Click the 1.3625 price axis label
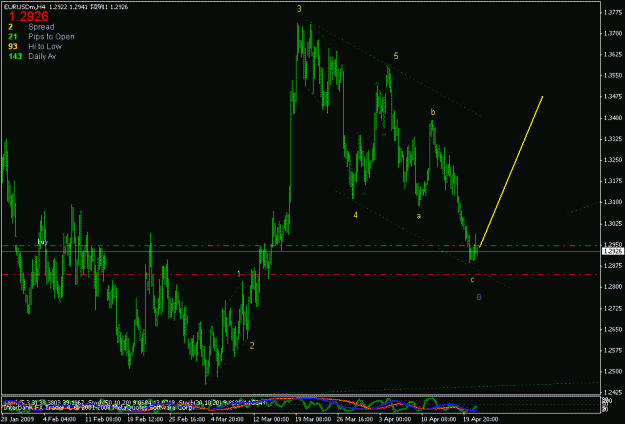The image size is (625, 424). pyautogui.click(x=613, y=54)
